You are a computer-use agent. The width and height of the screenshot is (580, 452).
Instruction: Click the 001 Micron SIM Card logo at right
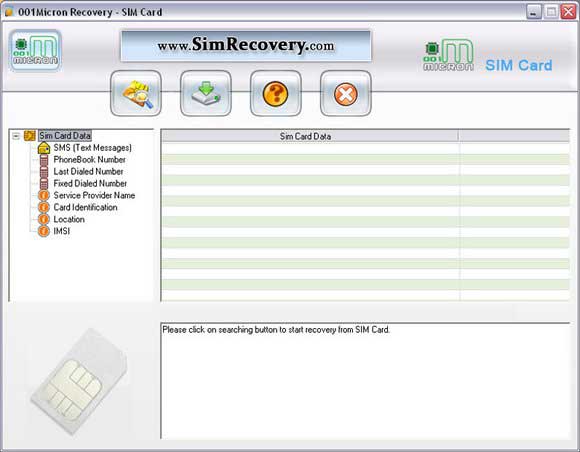(488, 56)
